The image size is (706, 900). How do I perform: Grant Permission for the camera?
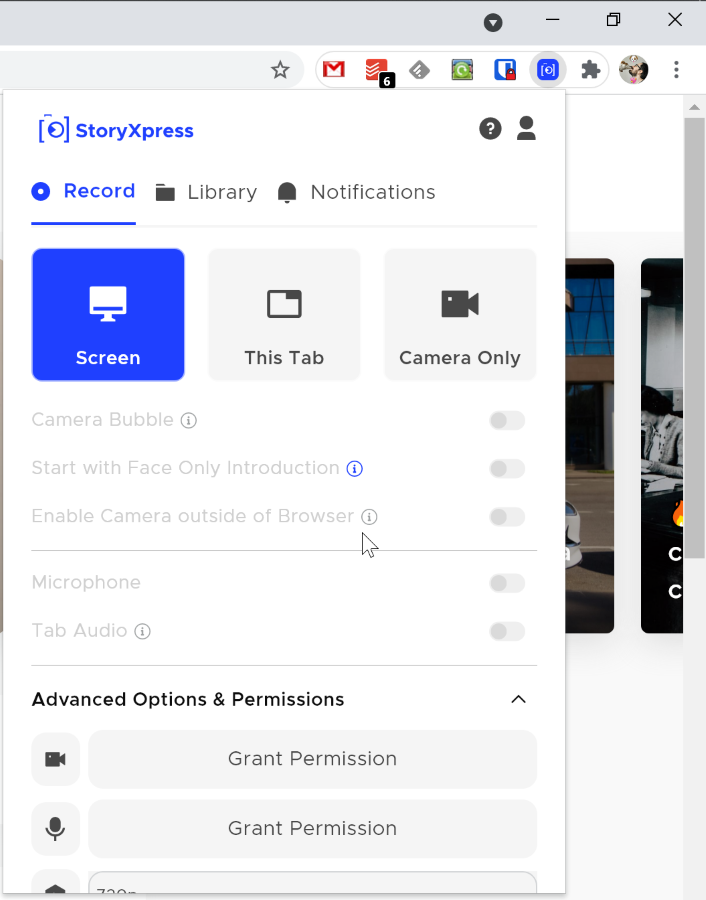click(x=312, y=759)
